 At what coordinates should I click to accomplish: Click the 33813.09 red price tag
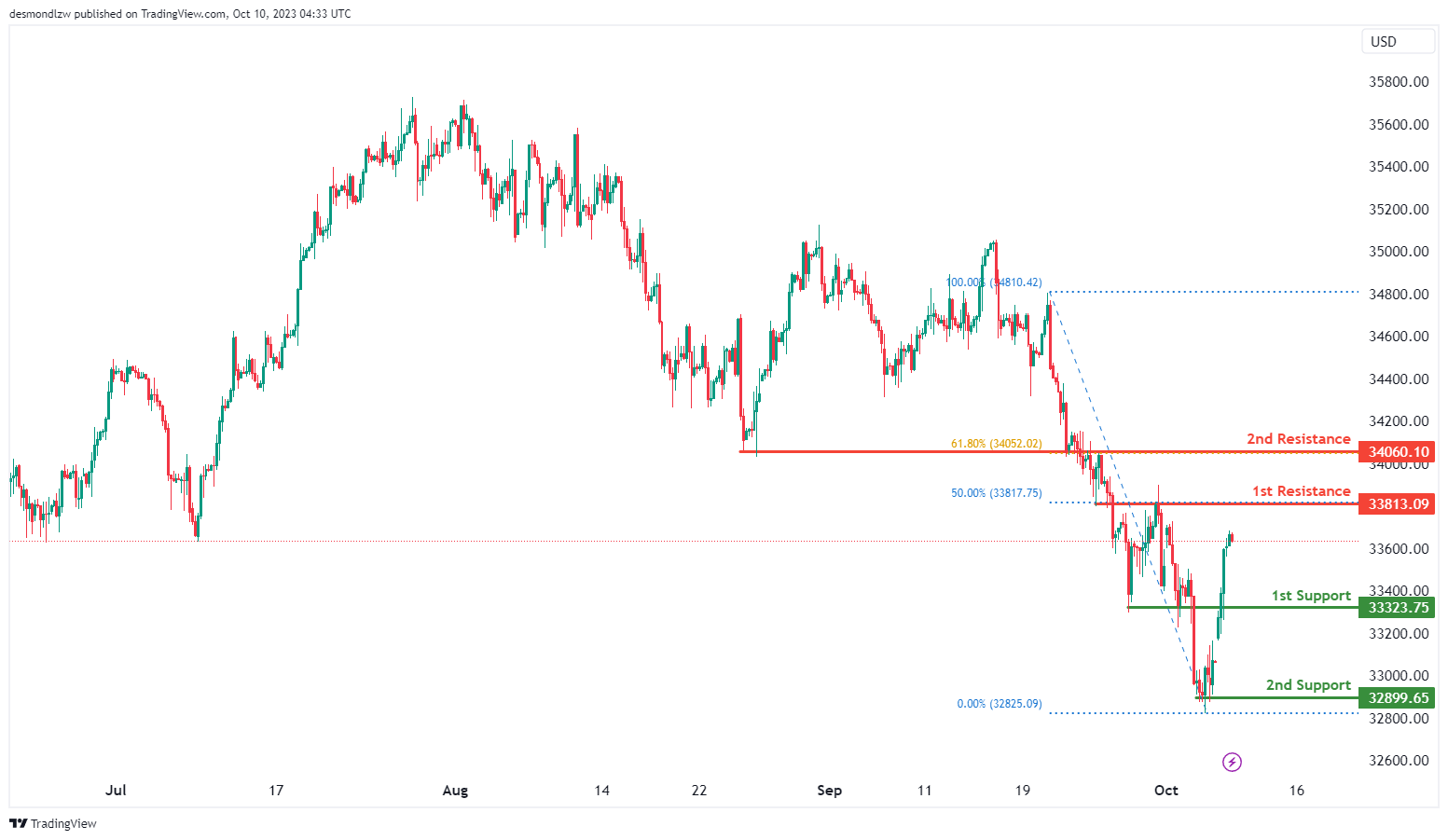point(1397,504)
